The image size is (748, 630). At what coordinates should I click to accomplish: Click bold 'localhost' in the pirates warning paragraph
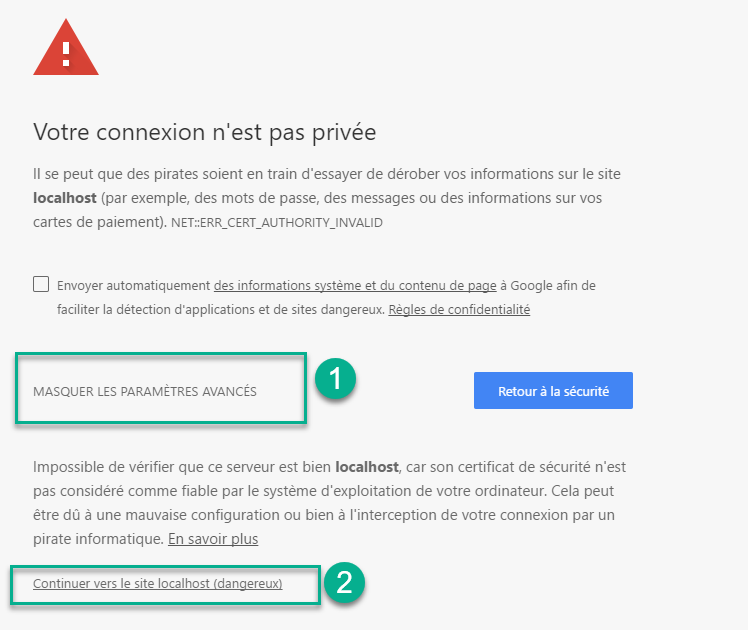[x=65, y=198]
